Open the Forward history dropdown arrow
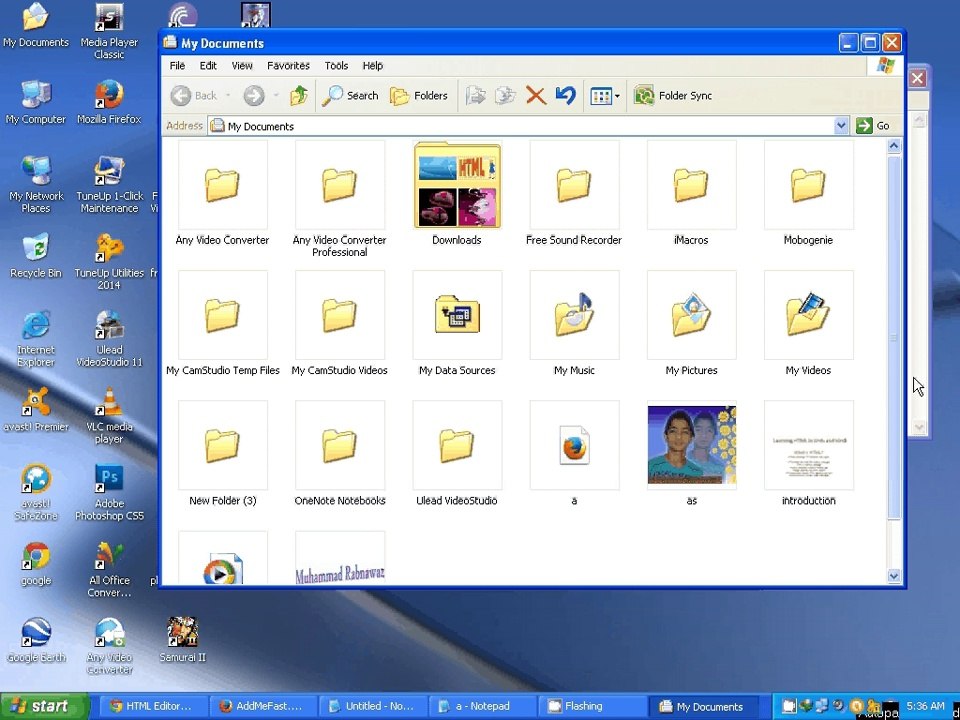Screen dimensions: 960x720 (x=276, y=96)
